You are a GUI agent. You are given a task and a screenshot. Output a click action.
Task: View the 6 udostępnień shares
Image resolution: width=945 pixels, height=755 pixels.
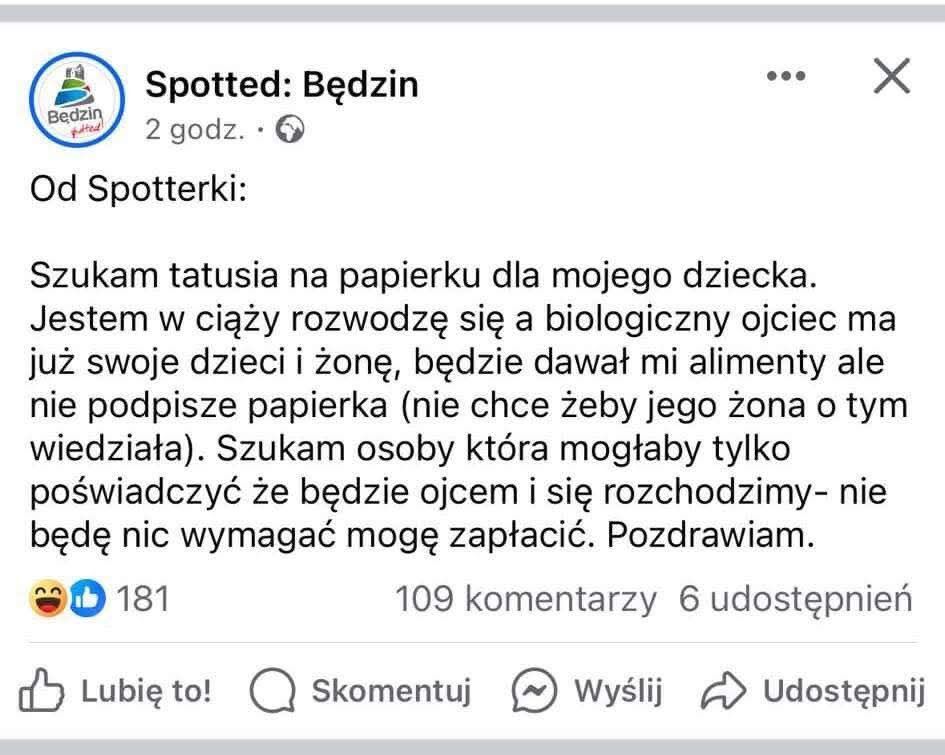(x=795, y=599)
